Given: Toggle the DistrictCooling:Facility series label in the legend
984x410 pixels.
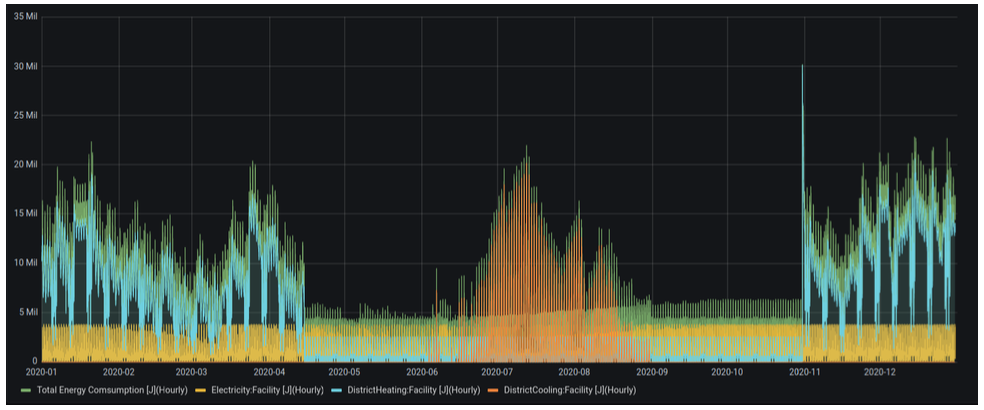Looking at the screenshot, I should (570, 391).
